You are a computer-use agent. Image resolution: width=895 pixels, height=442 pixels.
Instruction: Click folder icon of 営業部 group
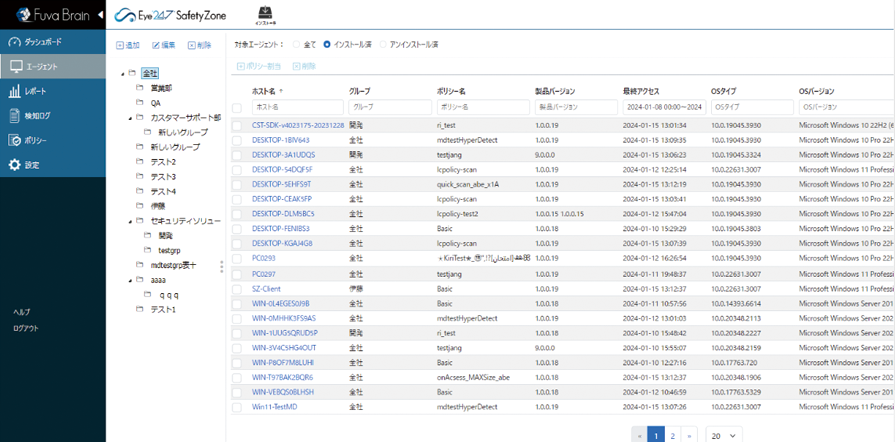(139, 88)
